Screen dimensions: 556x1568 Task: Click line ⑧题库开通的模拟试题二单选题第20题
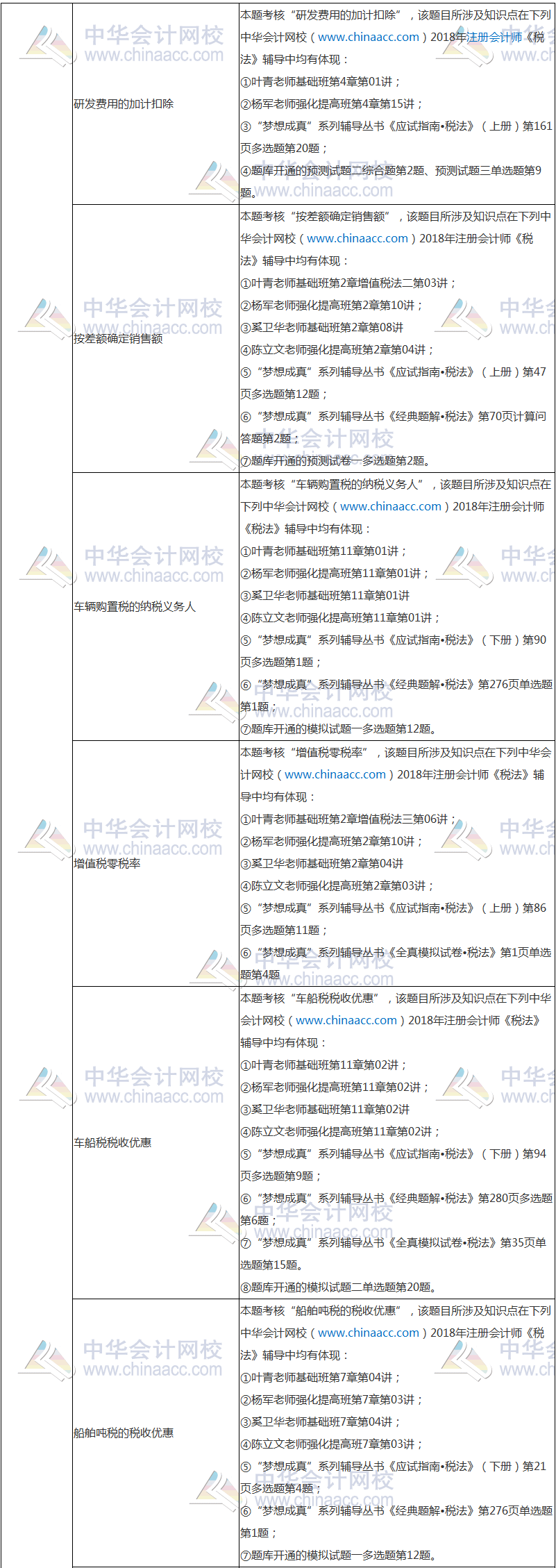340,1287
